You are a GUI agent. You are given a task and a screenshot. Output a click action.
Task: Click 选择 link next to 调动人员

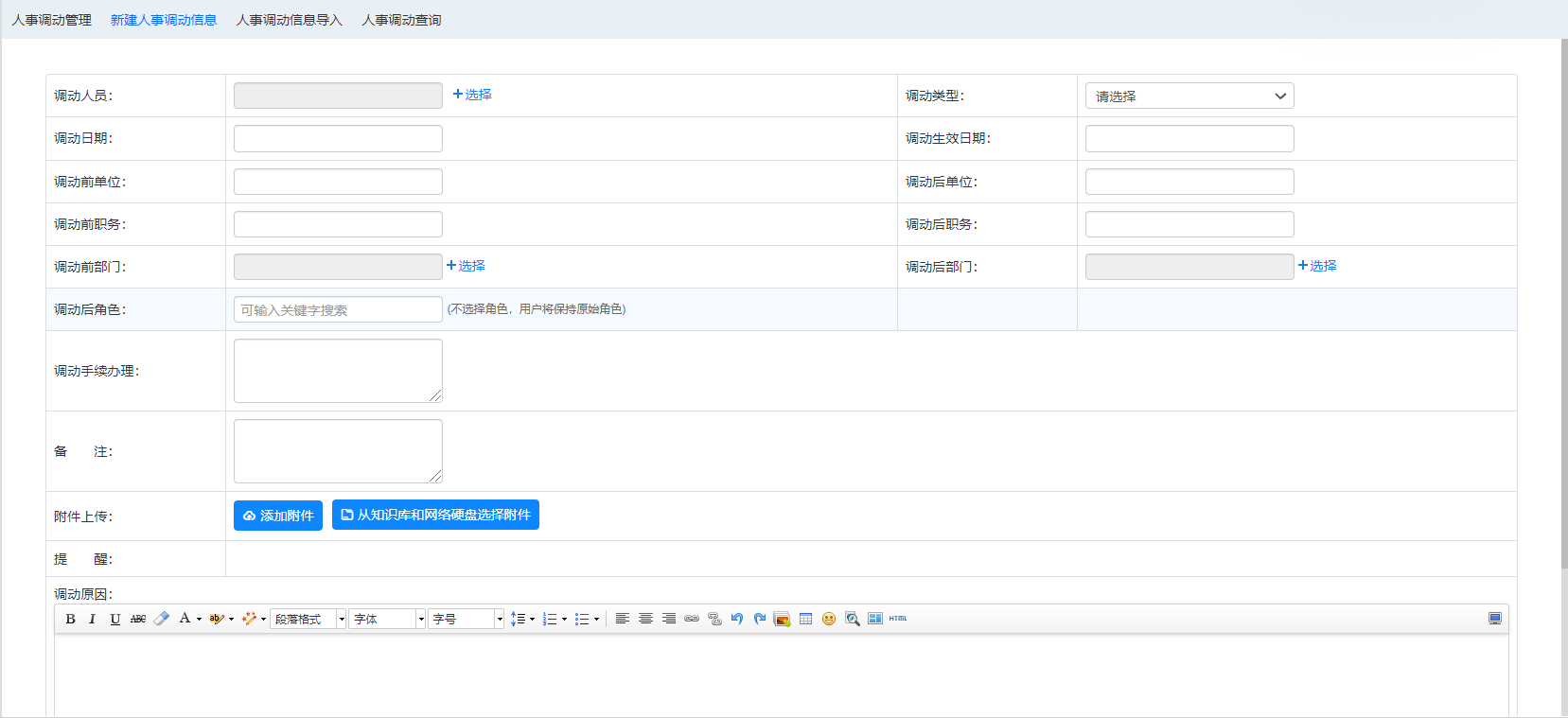(472, 95)
